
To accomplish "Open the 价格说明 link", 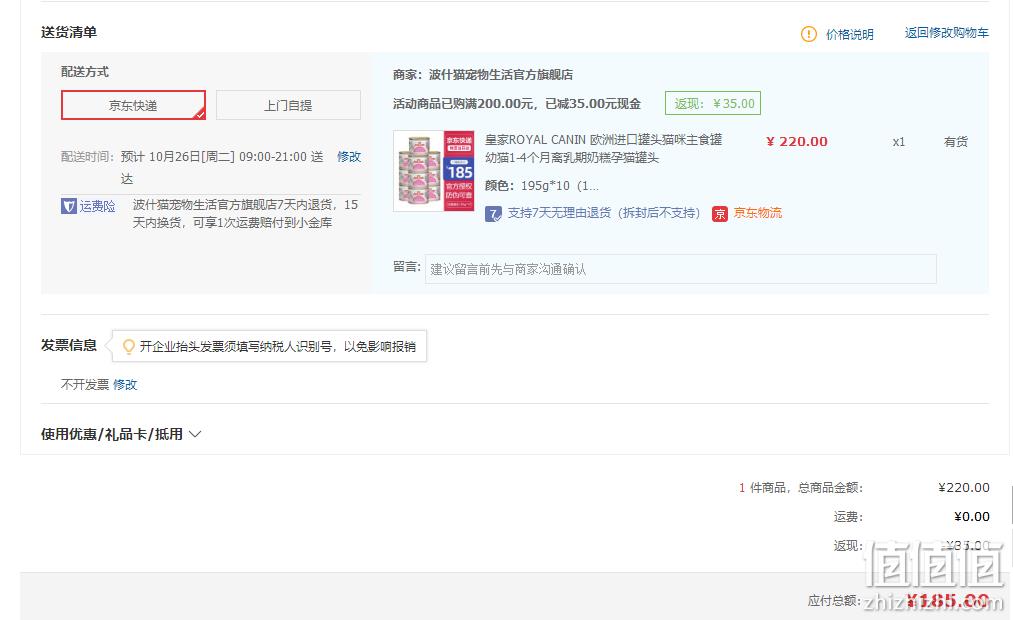I will tap(850, 34).
